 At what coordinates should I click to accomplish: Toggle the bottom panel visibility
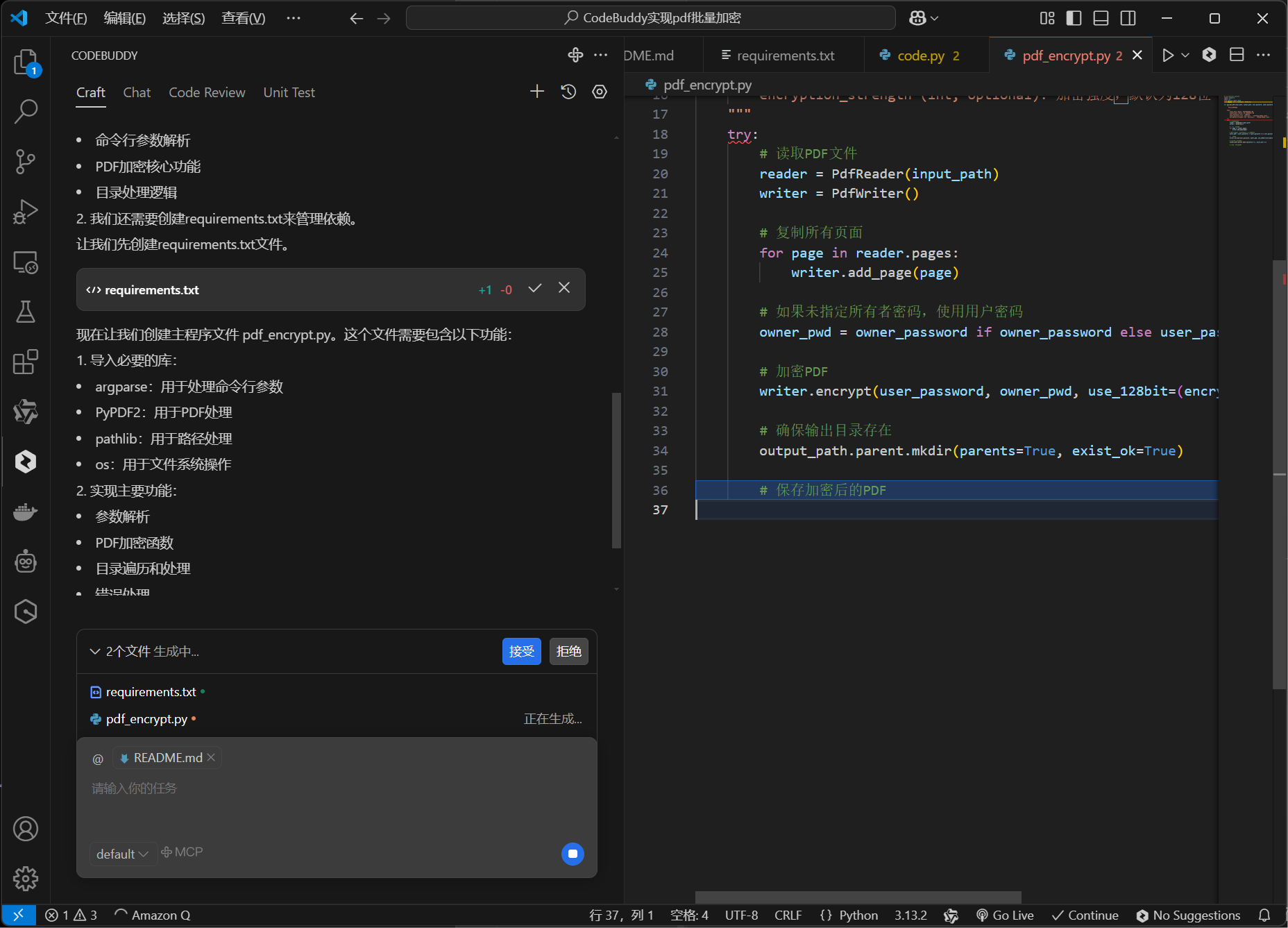1101,18
